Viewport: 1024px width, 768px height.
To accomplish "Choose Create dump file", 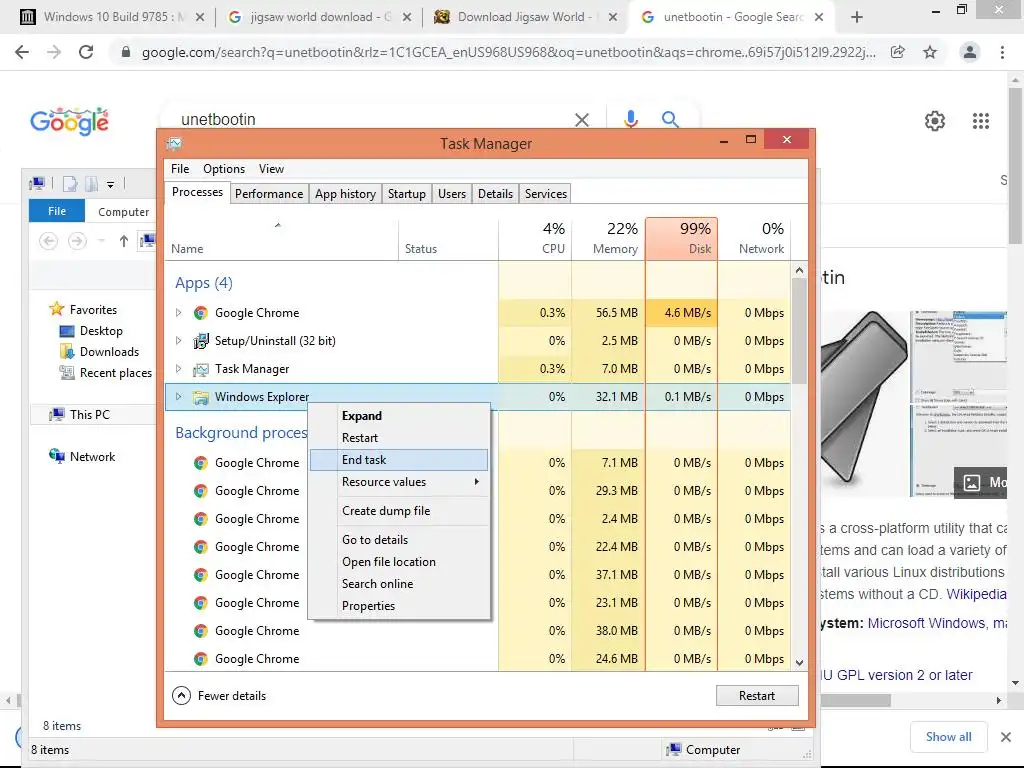I will 399,511.
